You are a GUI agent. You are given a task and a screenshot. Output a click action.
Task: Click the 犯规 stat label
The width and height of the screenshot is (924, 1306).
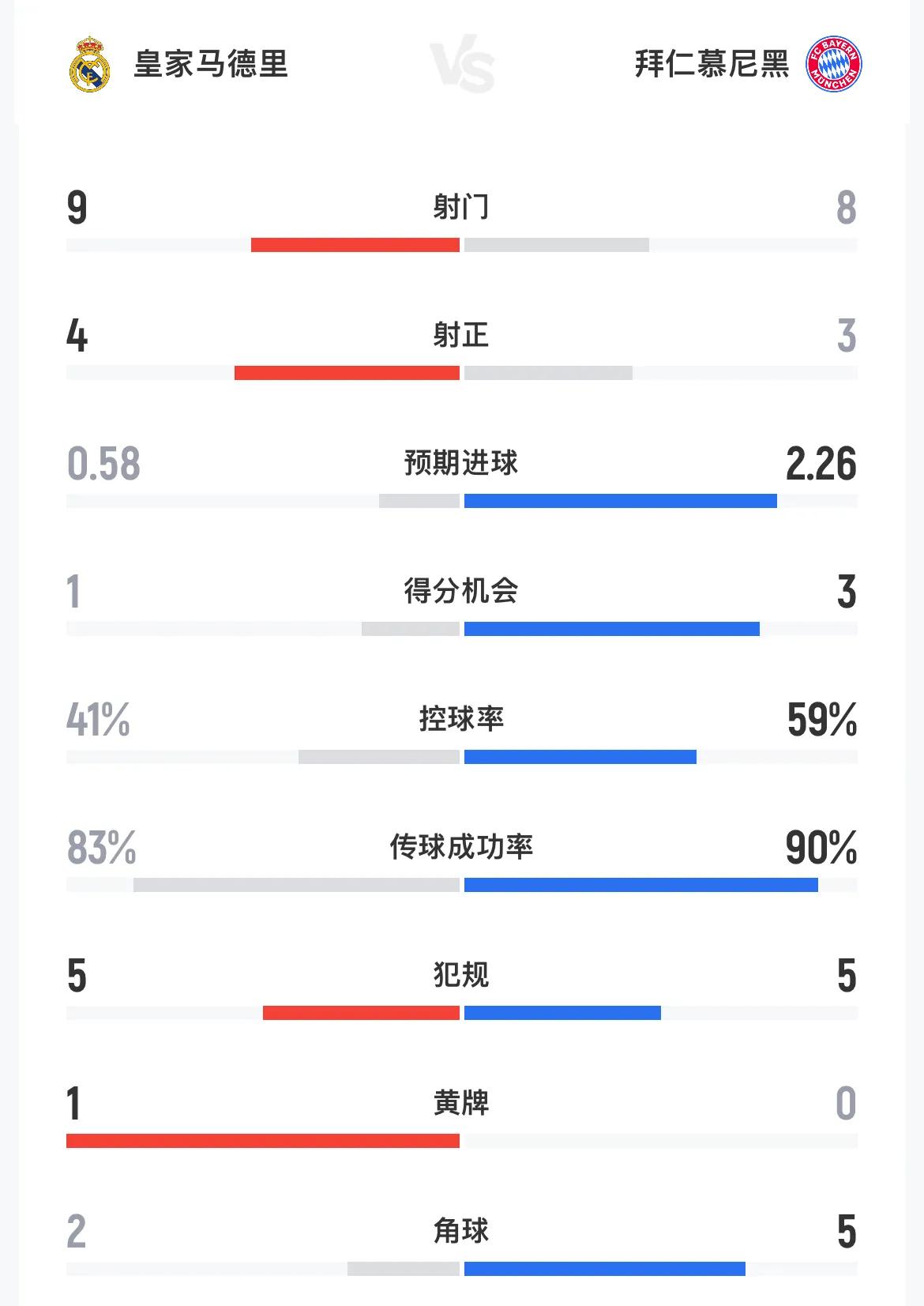pos(461,975)
